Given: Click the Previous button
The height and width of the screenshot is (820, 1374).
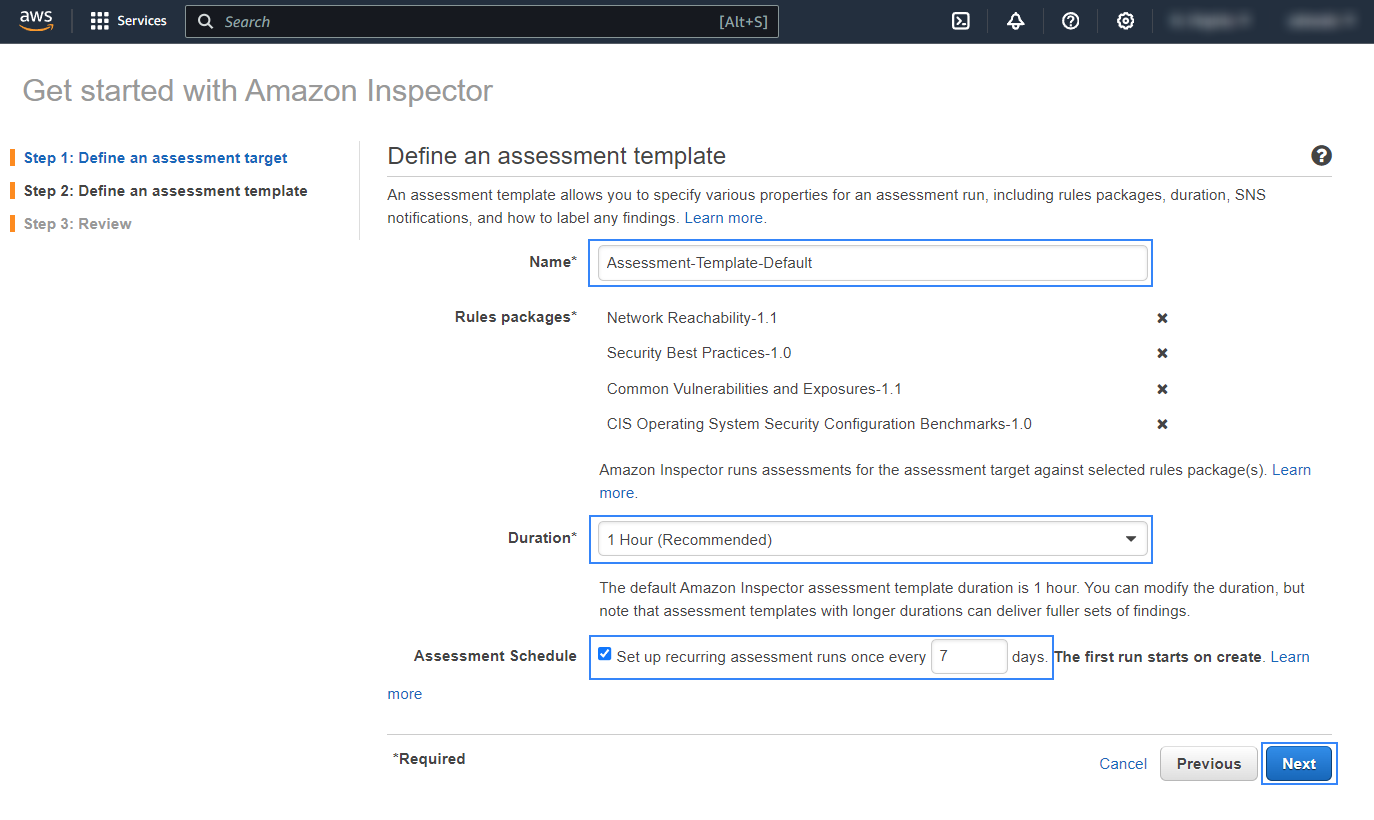Looking at the screenshot, I should tap(1208, 764).
